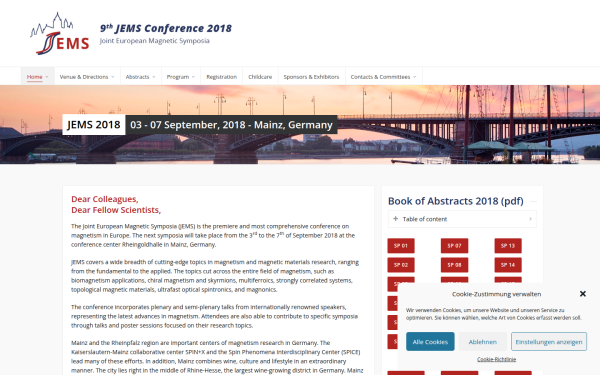Viewport: 600px width, 375px height.
Task: Open the SP 02 abstracts button
Action: coord(401,265)
